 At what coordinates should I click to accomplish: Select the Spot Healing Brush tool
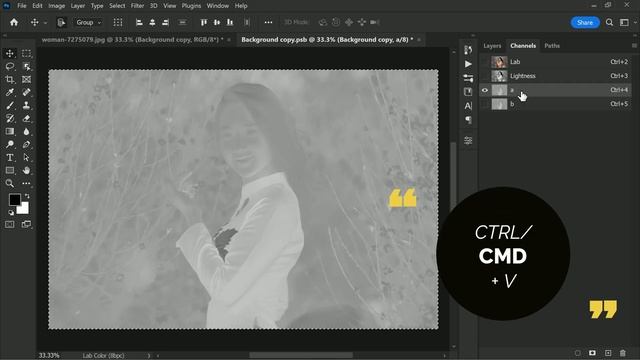tap(27, 93)
